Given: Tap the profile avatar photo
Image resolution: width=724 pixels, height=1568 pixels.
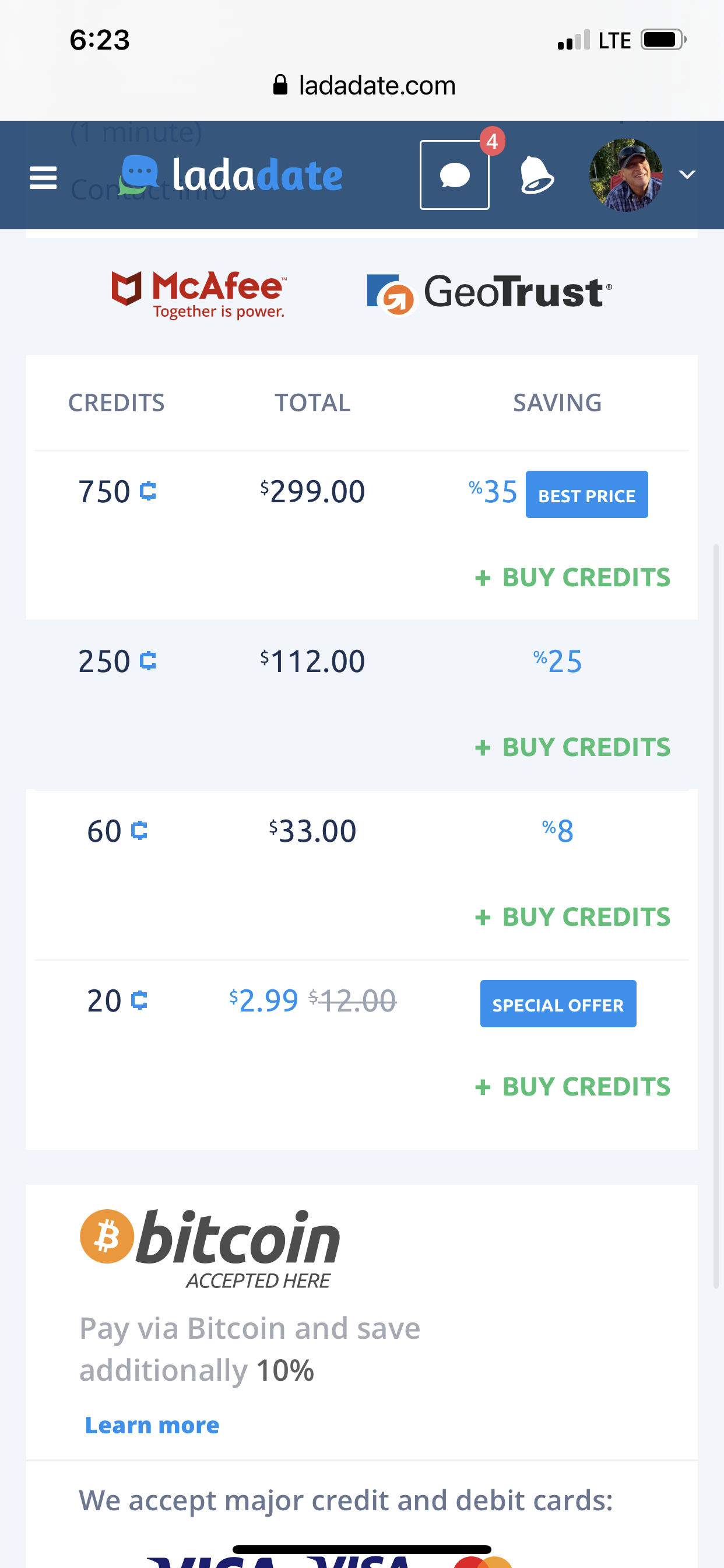Looking at the screenshot, I should tap(625, 176).
